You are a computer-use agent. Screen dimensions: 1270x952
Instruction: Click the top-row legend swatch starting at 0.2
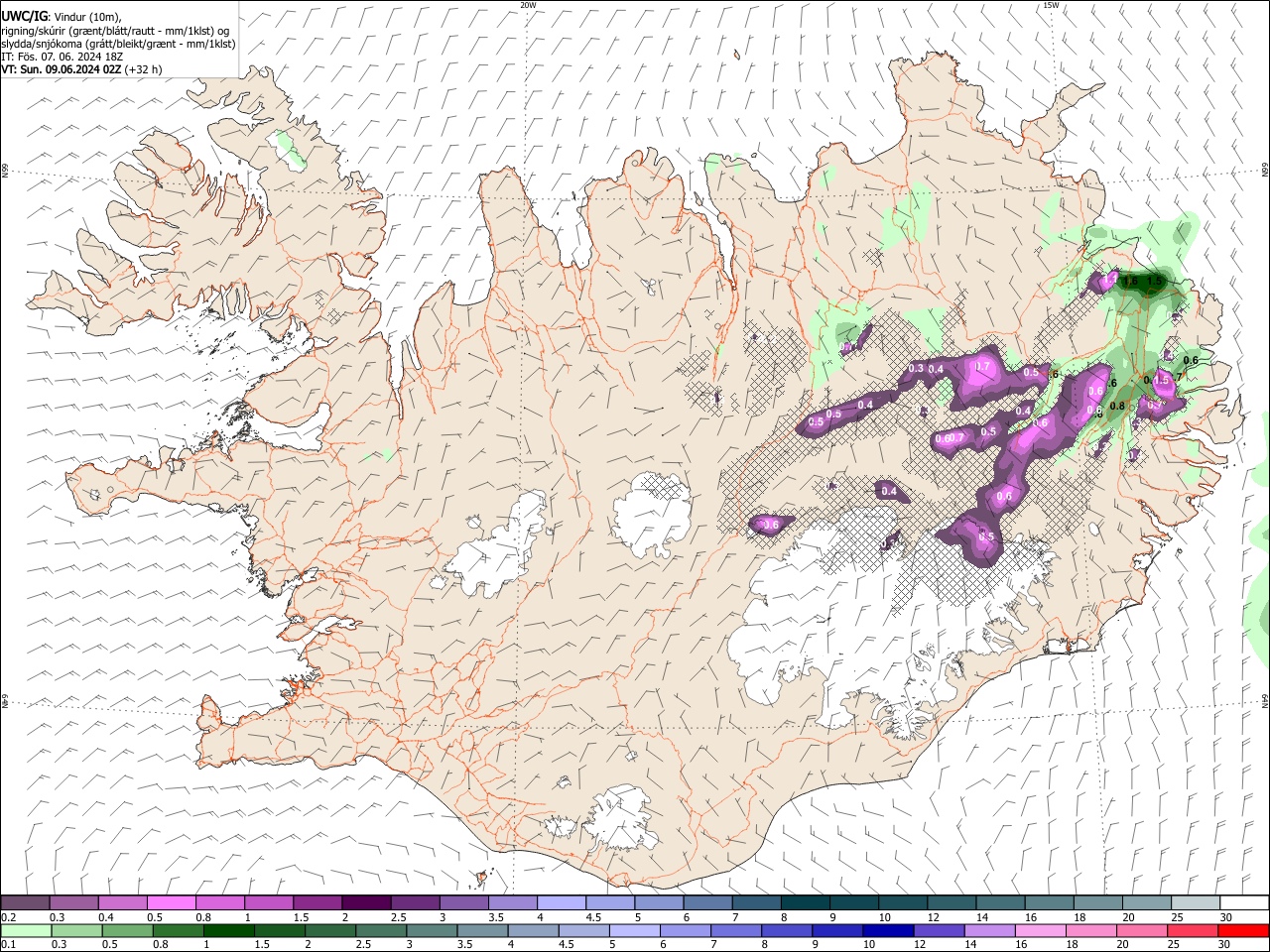(x=25, y=902)
